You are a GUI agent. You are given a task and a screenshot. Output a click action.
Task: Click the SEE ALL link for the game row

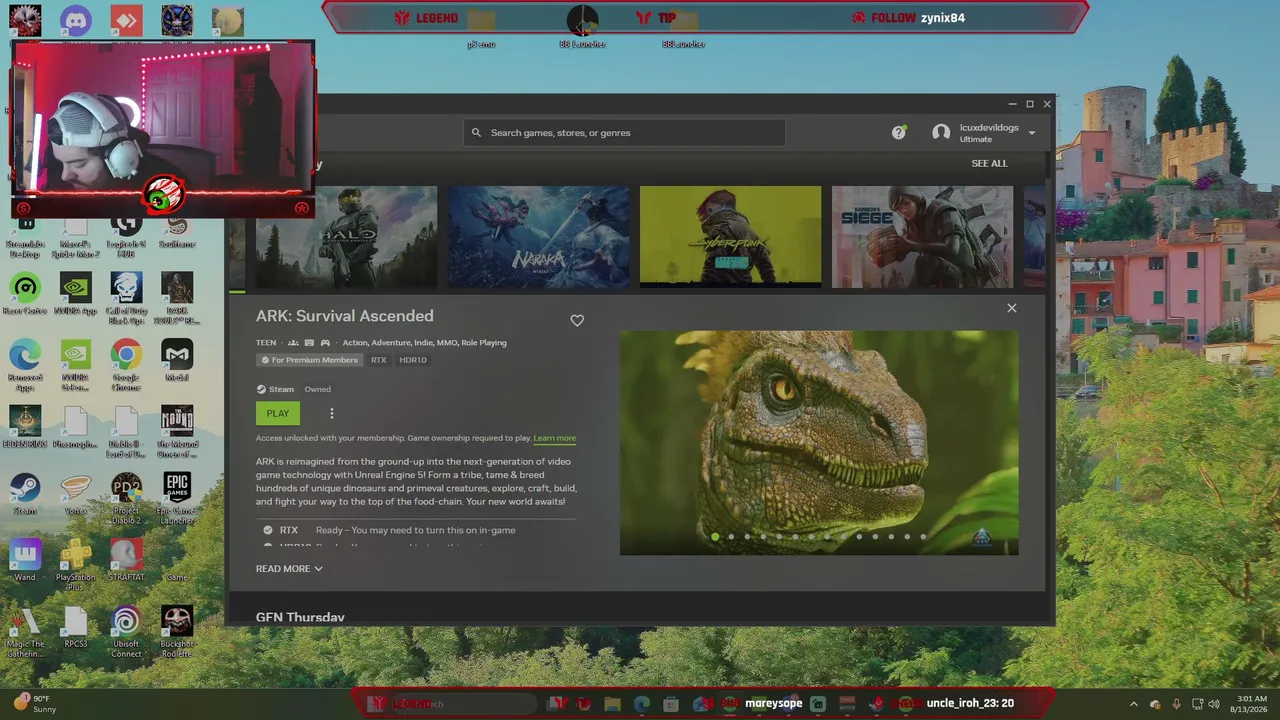click(989, 163)
